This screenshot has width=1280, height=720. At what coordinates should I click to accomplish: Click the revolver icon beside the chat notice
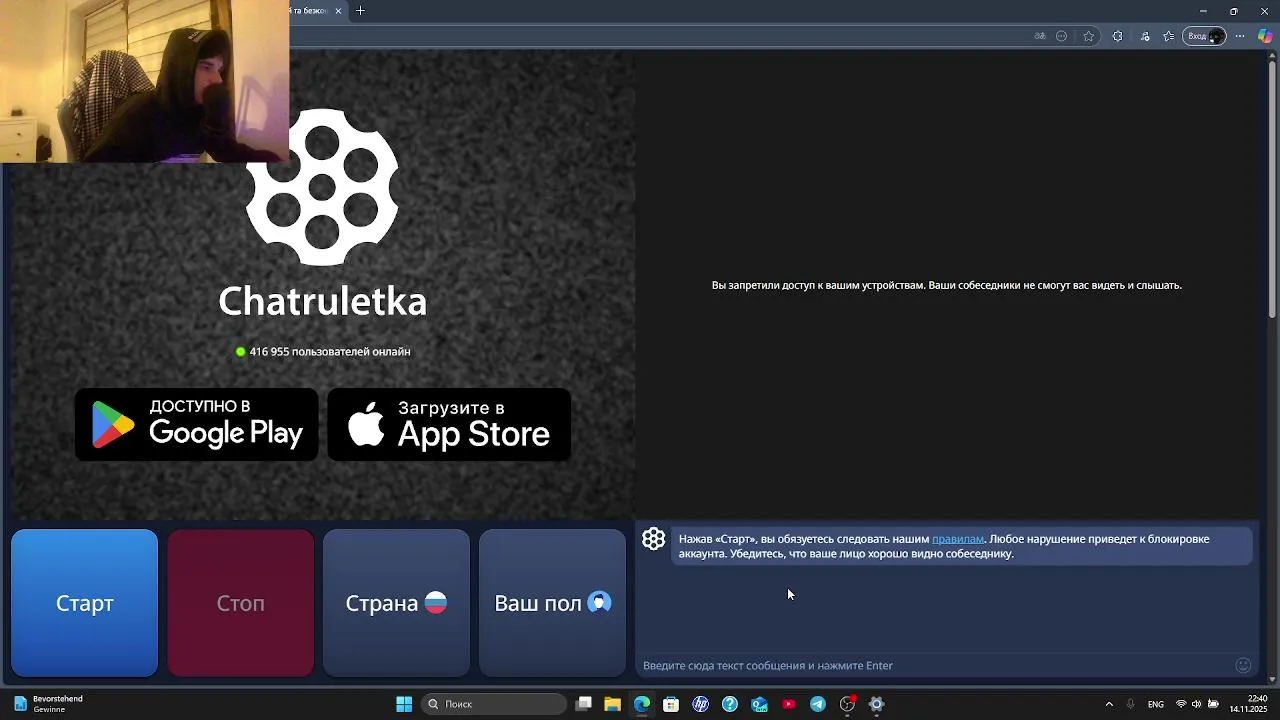point(653,539)
